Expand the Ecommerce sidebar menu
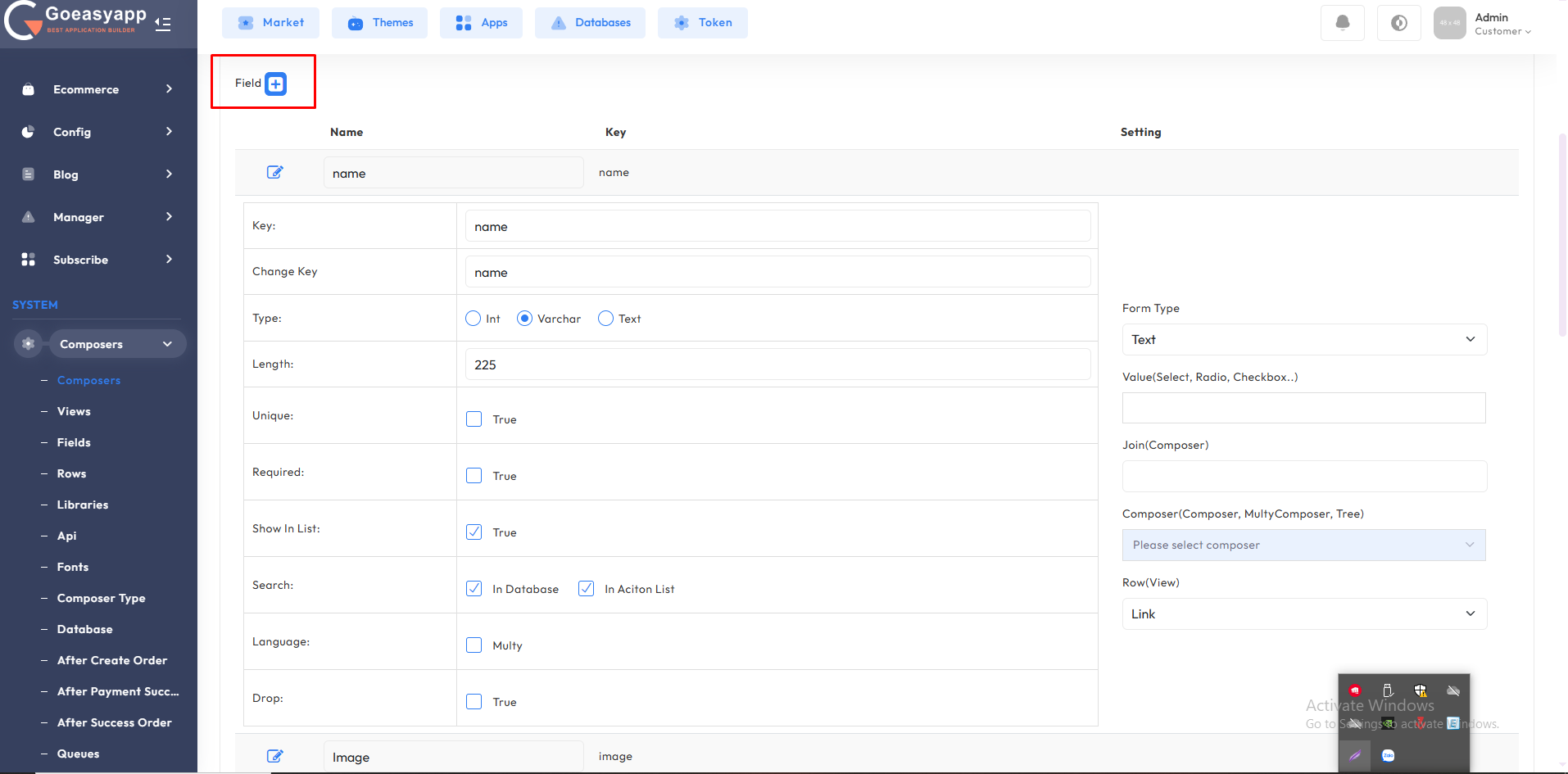1568x774 pixels. coord(98,89)
